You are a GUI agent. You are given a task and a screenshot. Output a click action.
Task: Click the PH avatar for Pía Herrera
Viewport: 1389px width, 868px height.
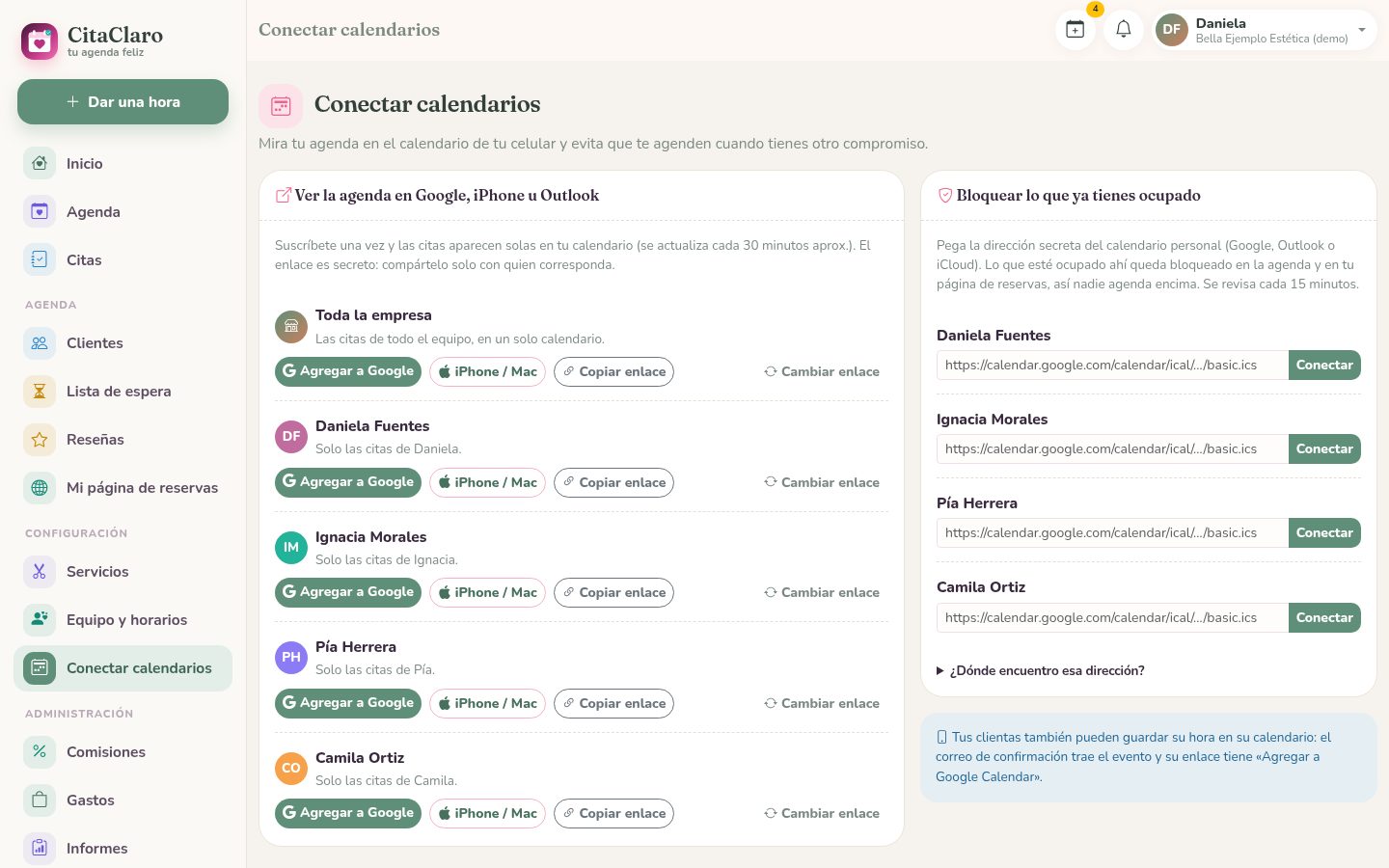pyautogui.click(x=291, y=658)
